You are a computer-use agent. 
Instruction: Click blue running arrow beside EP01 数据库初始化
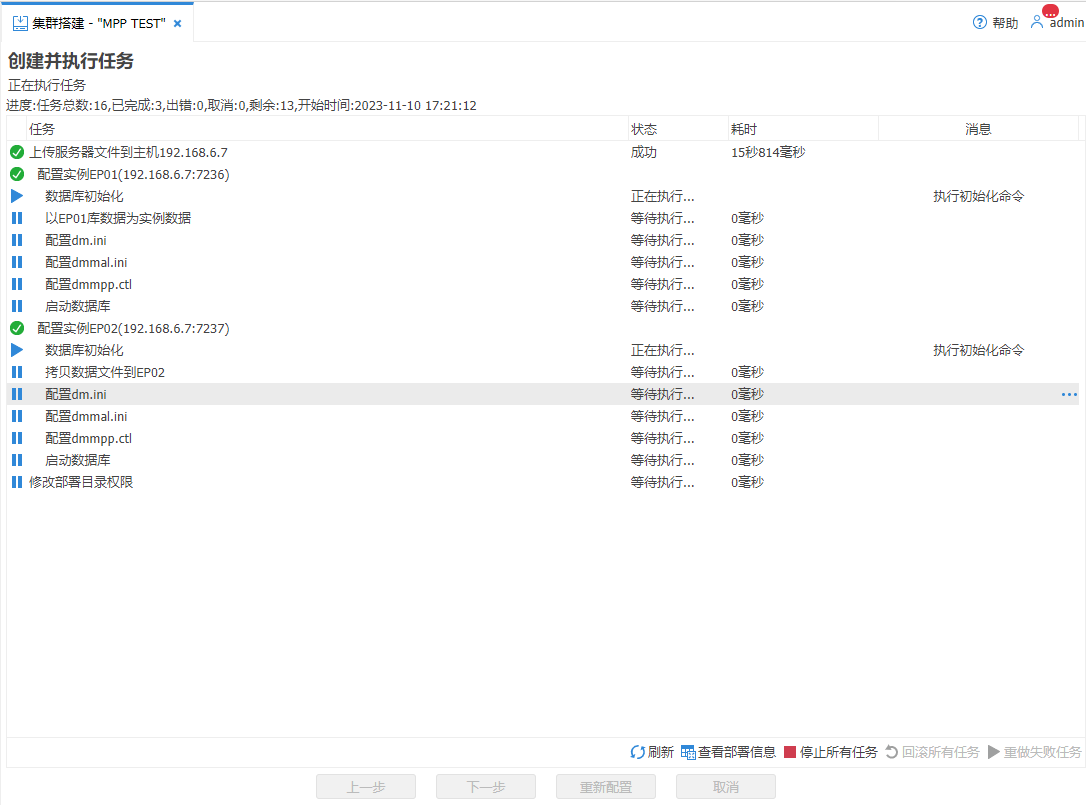point(14,196)
